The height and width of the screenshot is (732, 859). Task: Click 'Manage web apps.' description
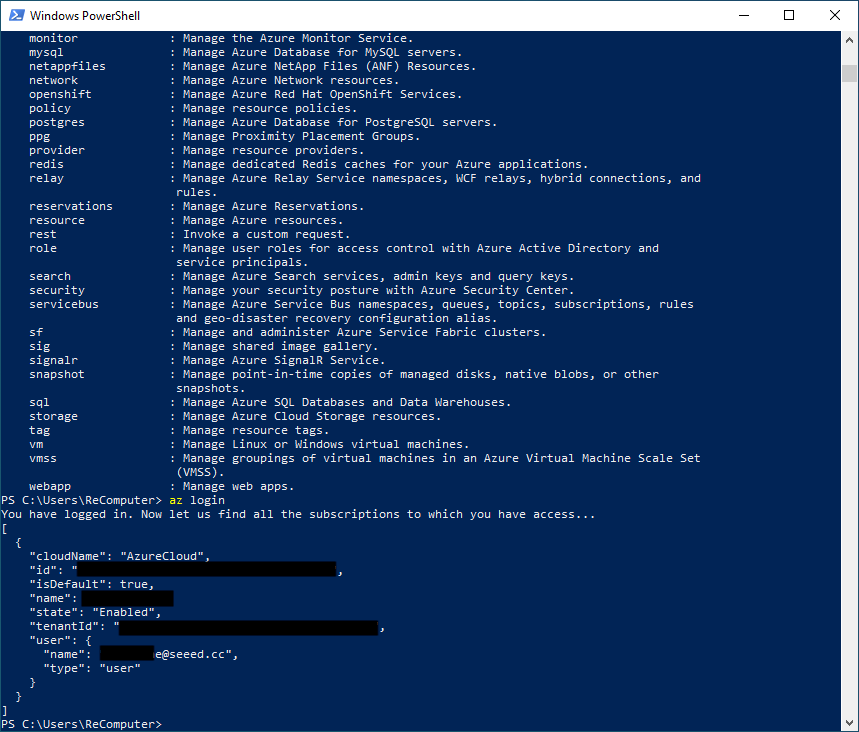(x=238, y=486)
